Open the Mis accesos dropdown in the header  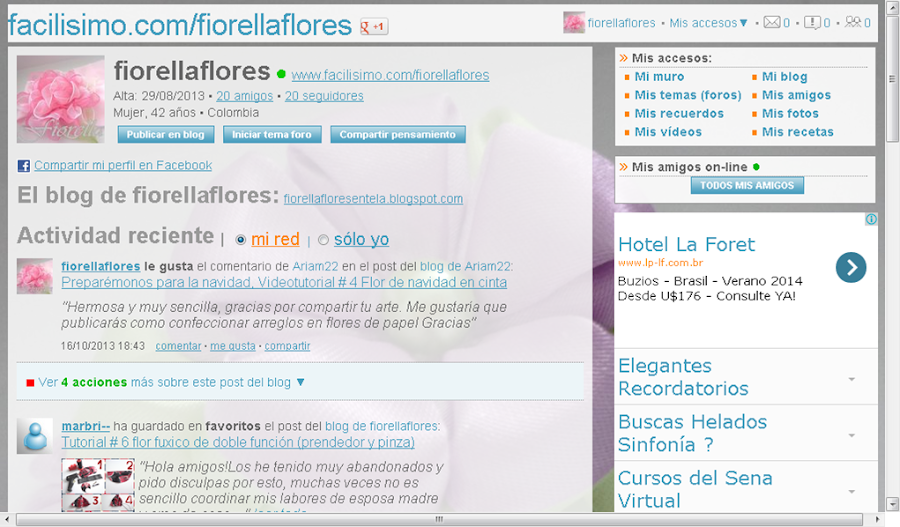[708, 23]
